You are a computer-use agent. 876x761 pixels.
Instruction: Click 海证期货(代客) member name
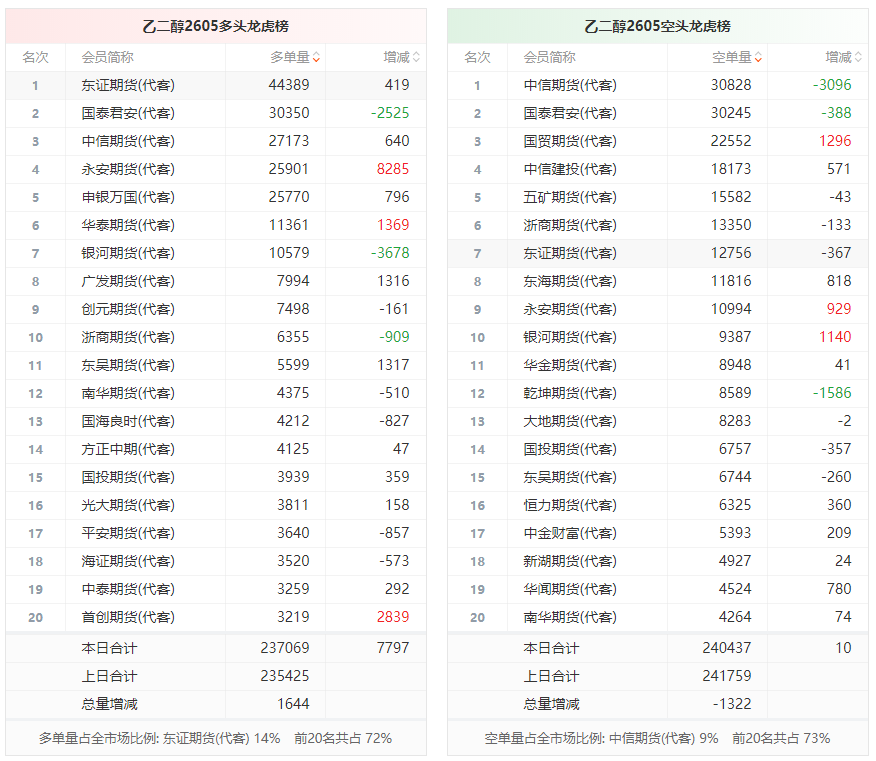pos(128,561)
